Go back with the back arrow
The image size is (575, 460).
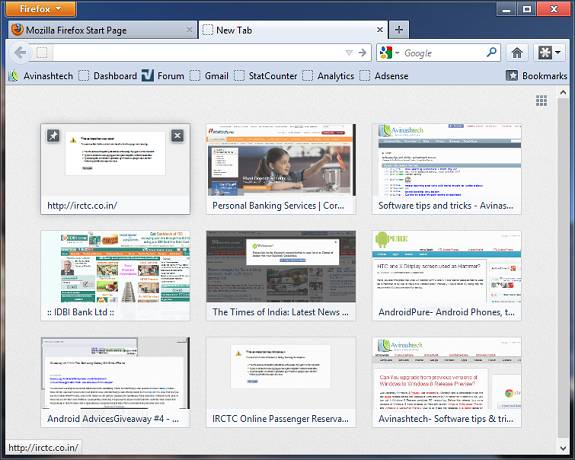point(21,53)
